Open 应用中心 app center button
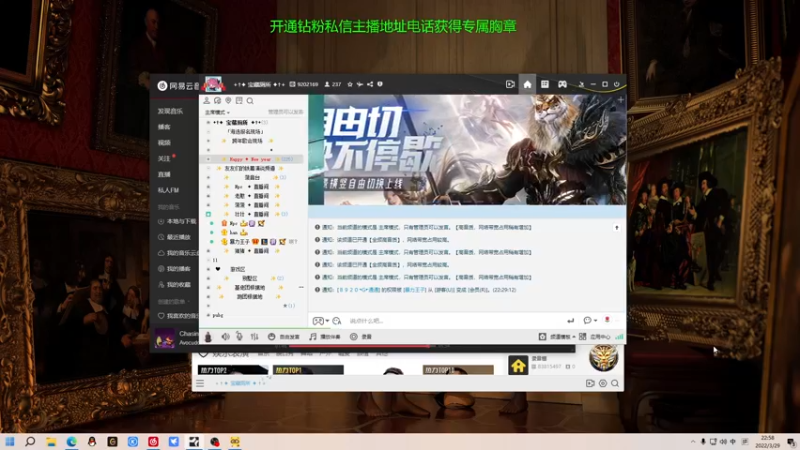Image resolution: width=800 pixels, height=450 pixels. tap(596, 337)
